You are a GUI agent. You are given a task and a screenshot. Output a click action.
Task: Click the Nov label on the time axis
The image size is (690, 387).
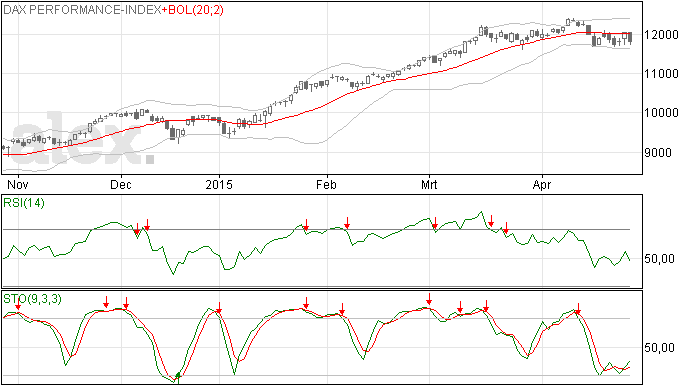(x=18, y=184)
